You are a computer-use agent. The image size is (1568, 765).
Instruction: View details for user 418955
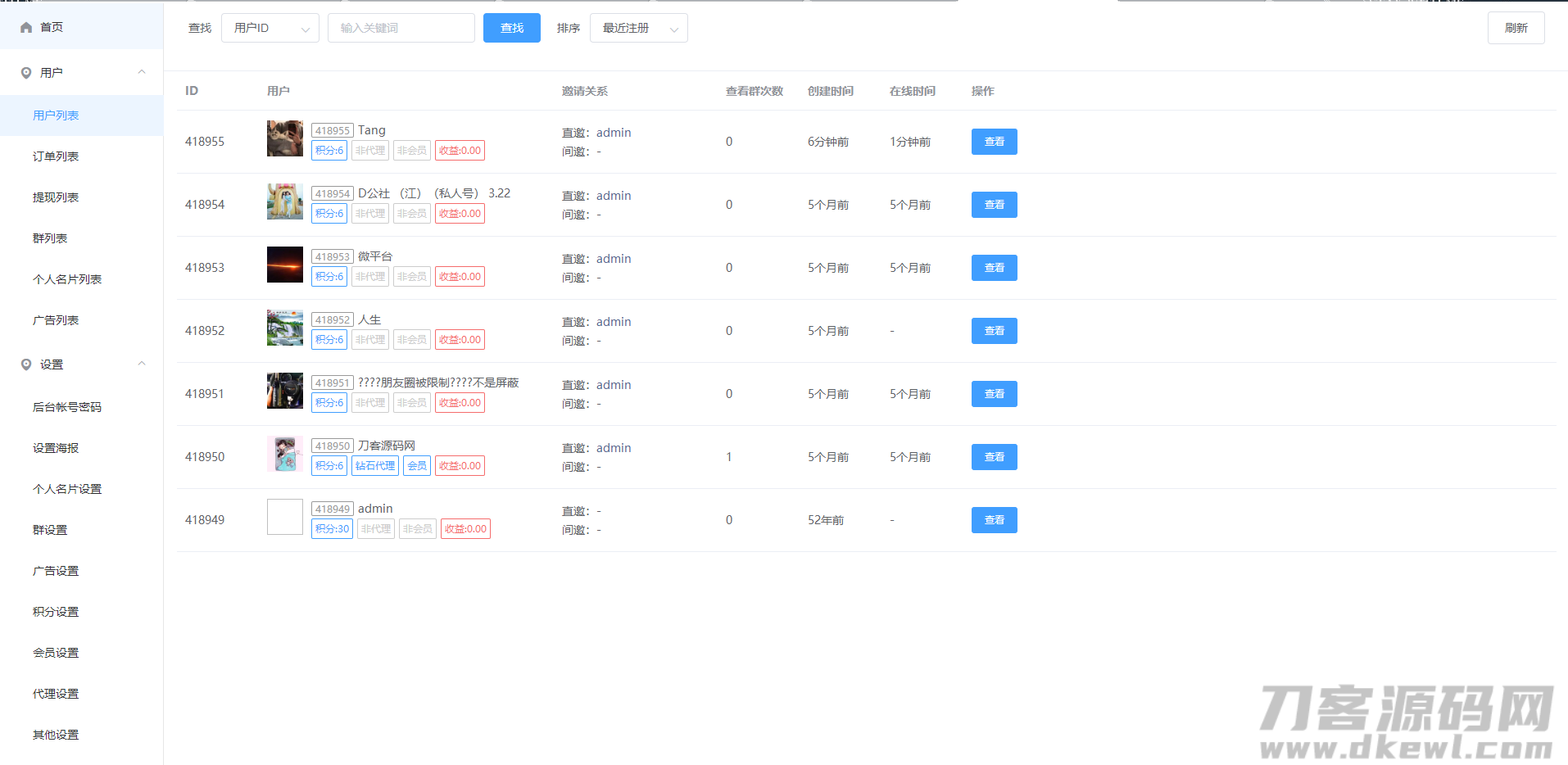pos(994,142)
